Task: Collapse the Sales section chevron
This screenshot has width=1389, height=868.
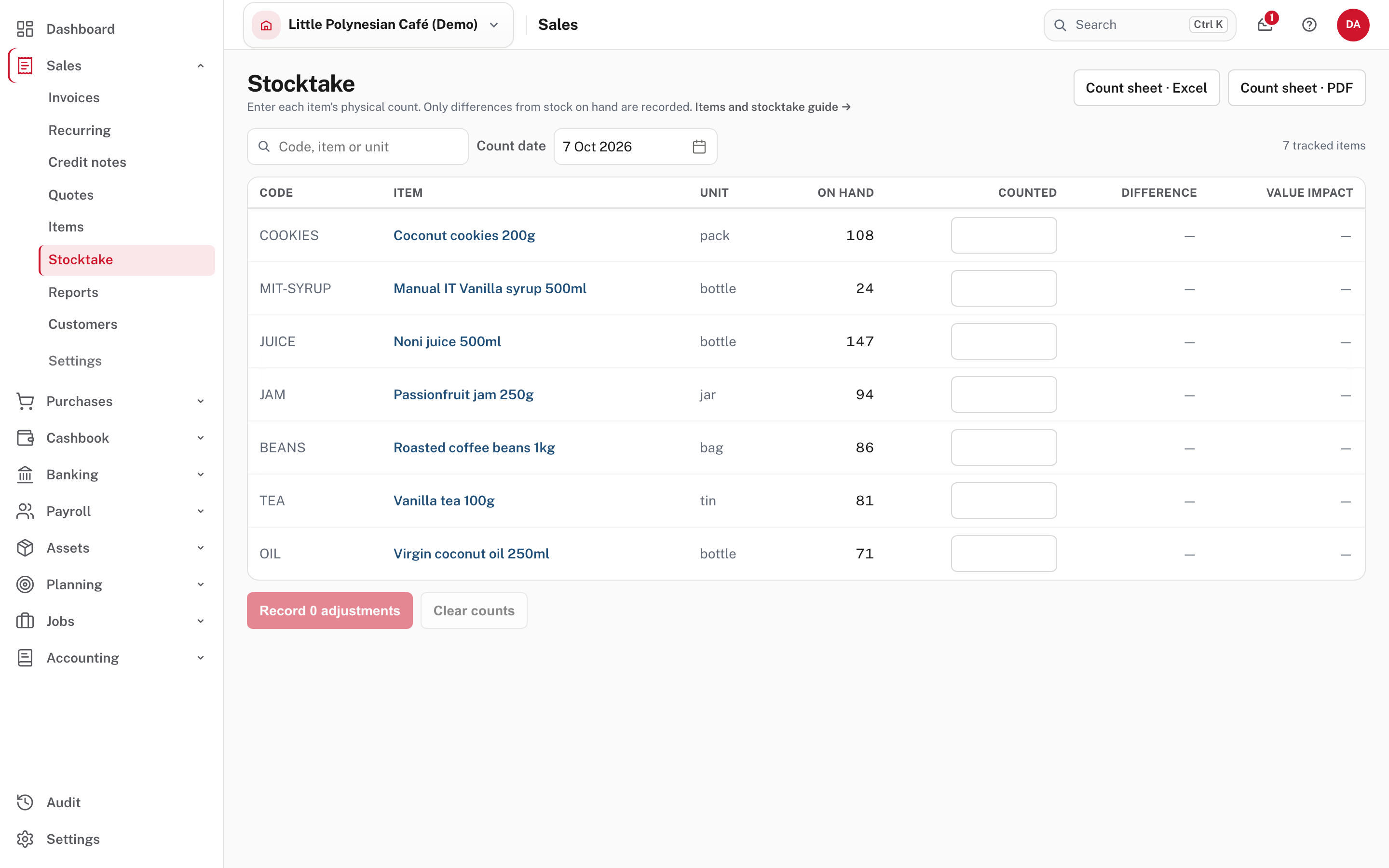Action: click(200, 66)
